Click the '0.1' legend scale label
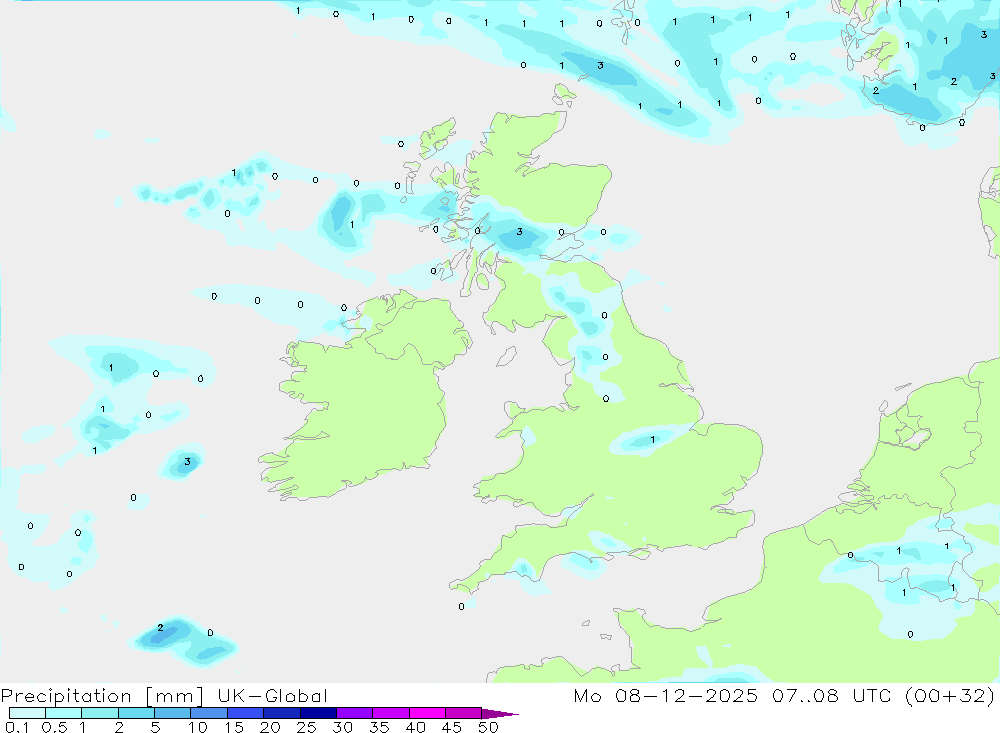 pos(17,727)
